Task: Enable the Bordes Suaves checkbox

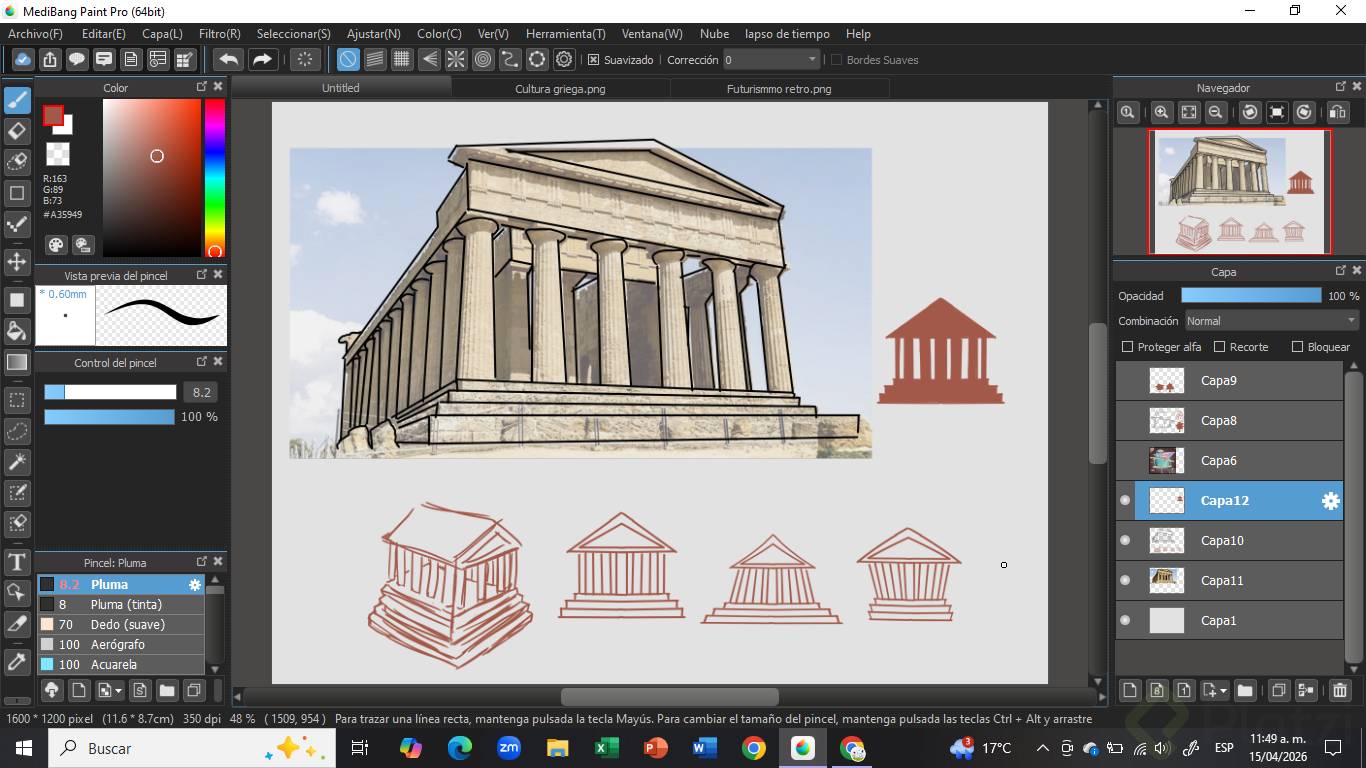Action: tap(837, 60)
